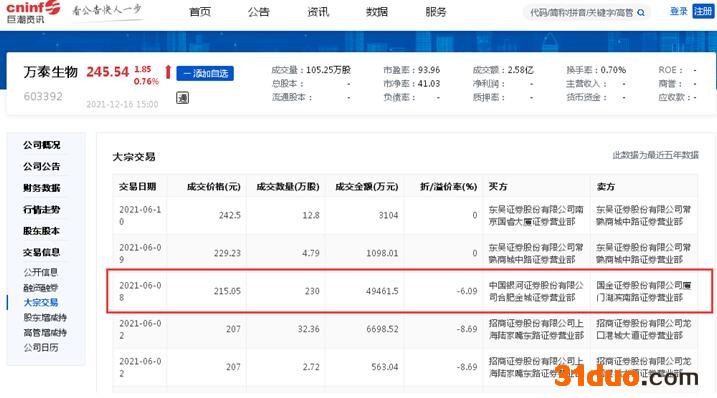This screenshot has height=398, width=717.
Task: Click the 成交数量(万股) column header
Action: (x=288, y=187)
